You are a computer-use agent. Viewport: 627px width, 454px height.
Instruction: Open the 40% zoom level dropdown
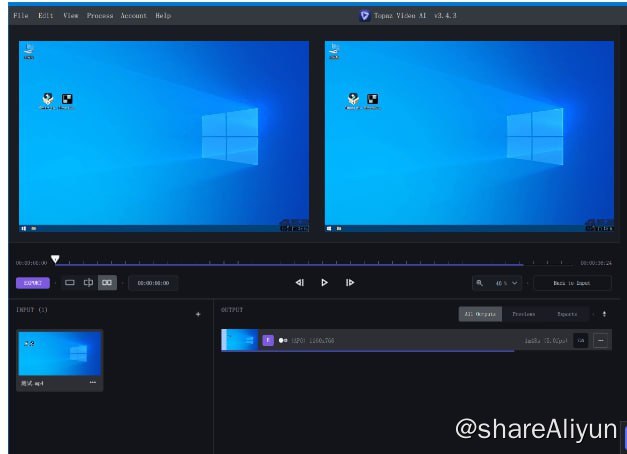[506, 283]
